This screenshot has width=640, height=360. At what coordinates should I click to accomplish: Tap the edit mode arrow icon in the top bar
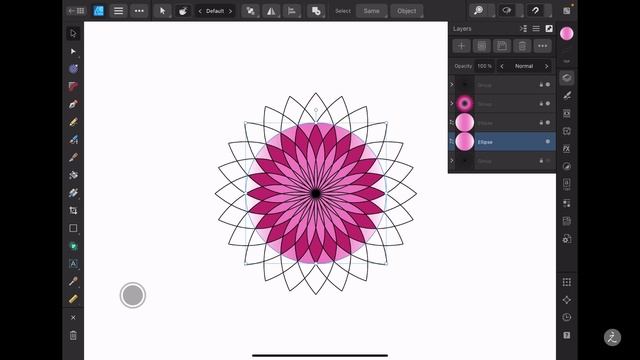[x=162, y=11]
